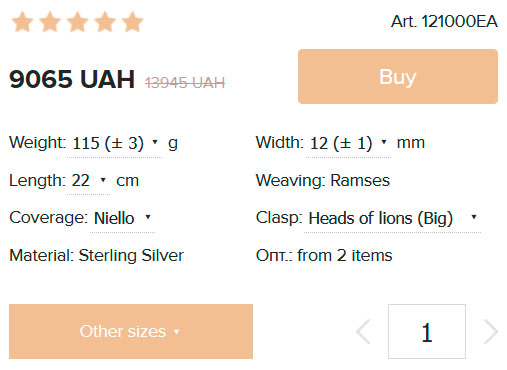507x370 pixels.
Task: Click the fourth rating star
Action: tap(105, 22)
